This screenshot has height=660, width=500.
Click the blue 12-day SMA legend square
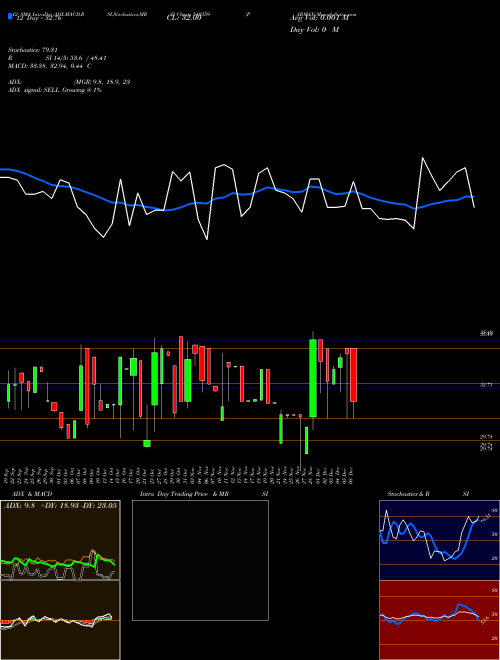10,16
